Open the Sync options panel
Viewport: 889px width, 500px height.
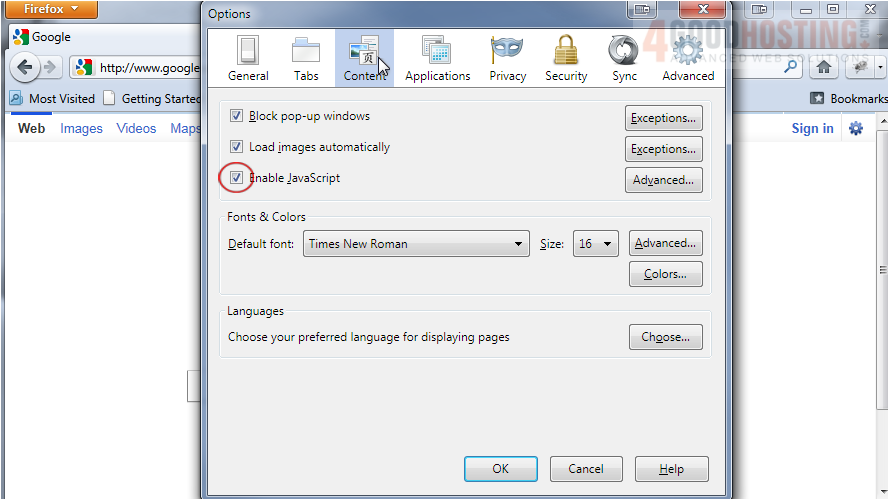(624, 58)
